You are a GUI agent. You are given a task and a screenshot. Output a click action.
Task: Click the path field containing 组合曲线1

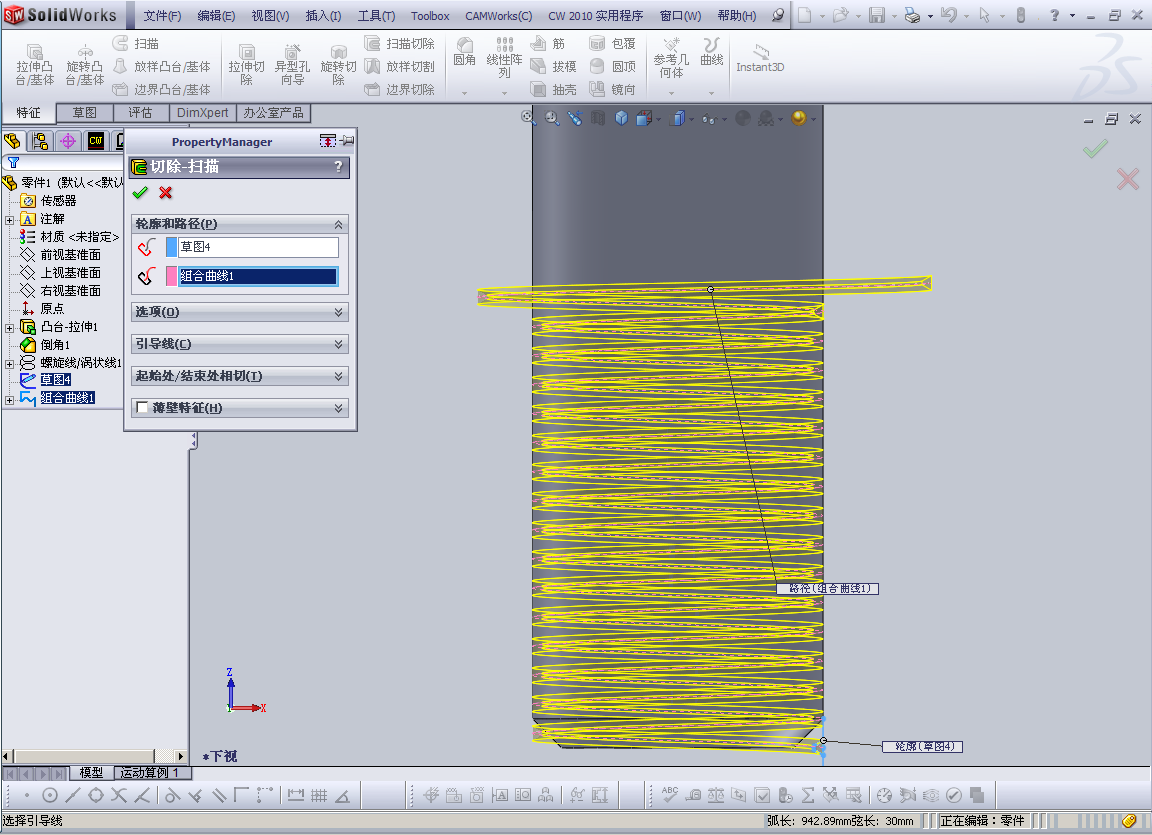coord(259,276)
